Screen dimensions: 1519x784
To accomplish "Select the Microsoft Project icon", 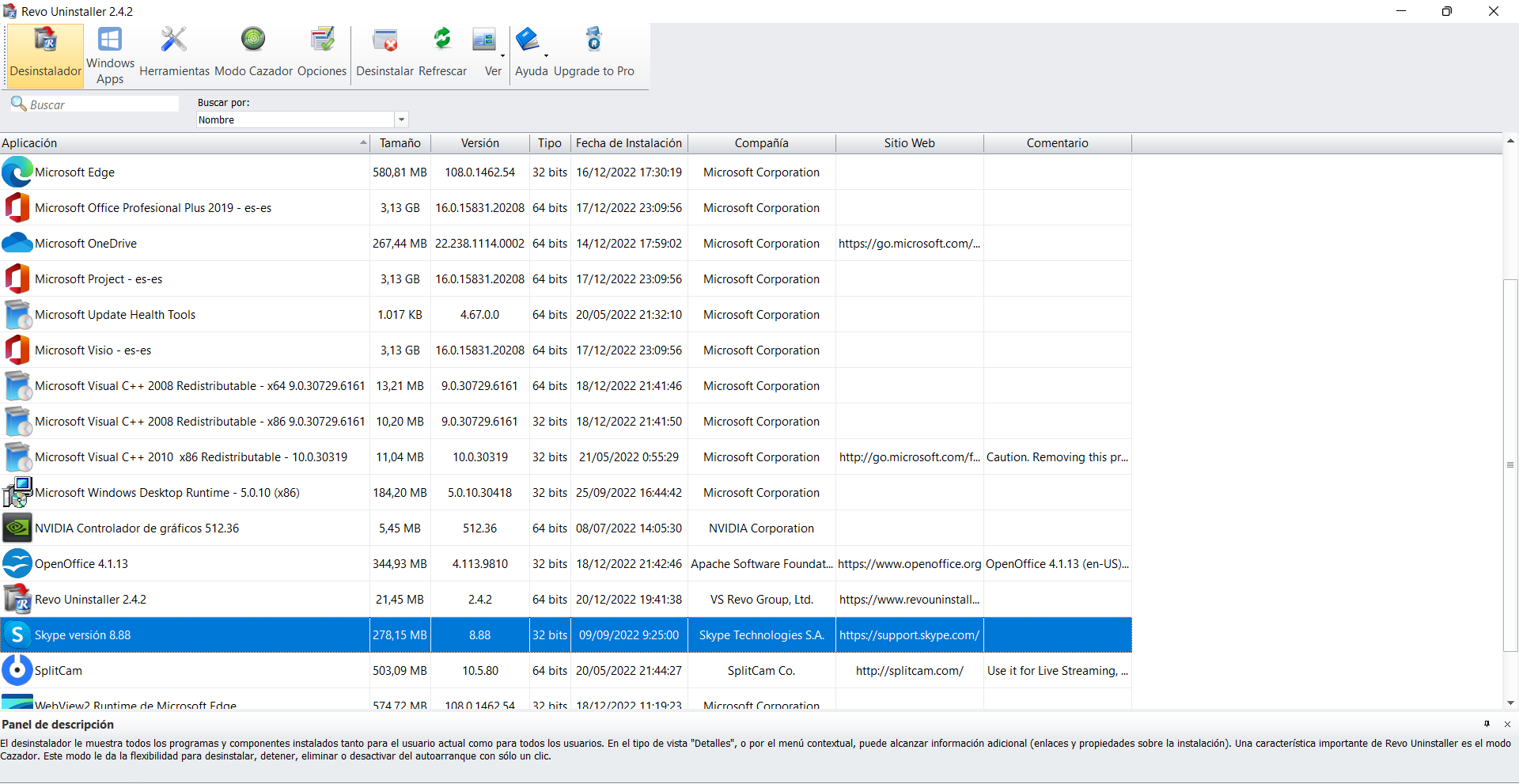I will (x=17, y=278).
